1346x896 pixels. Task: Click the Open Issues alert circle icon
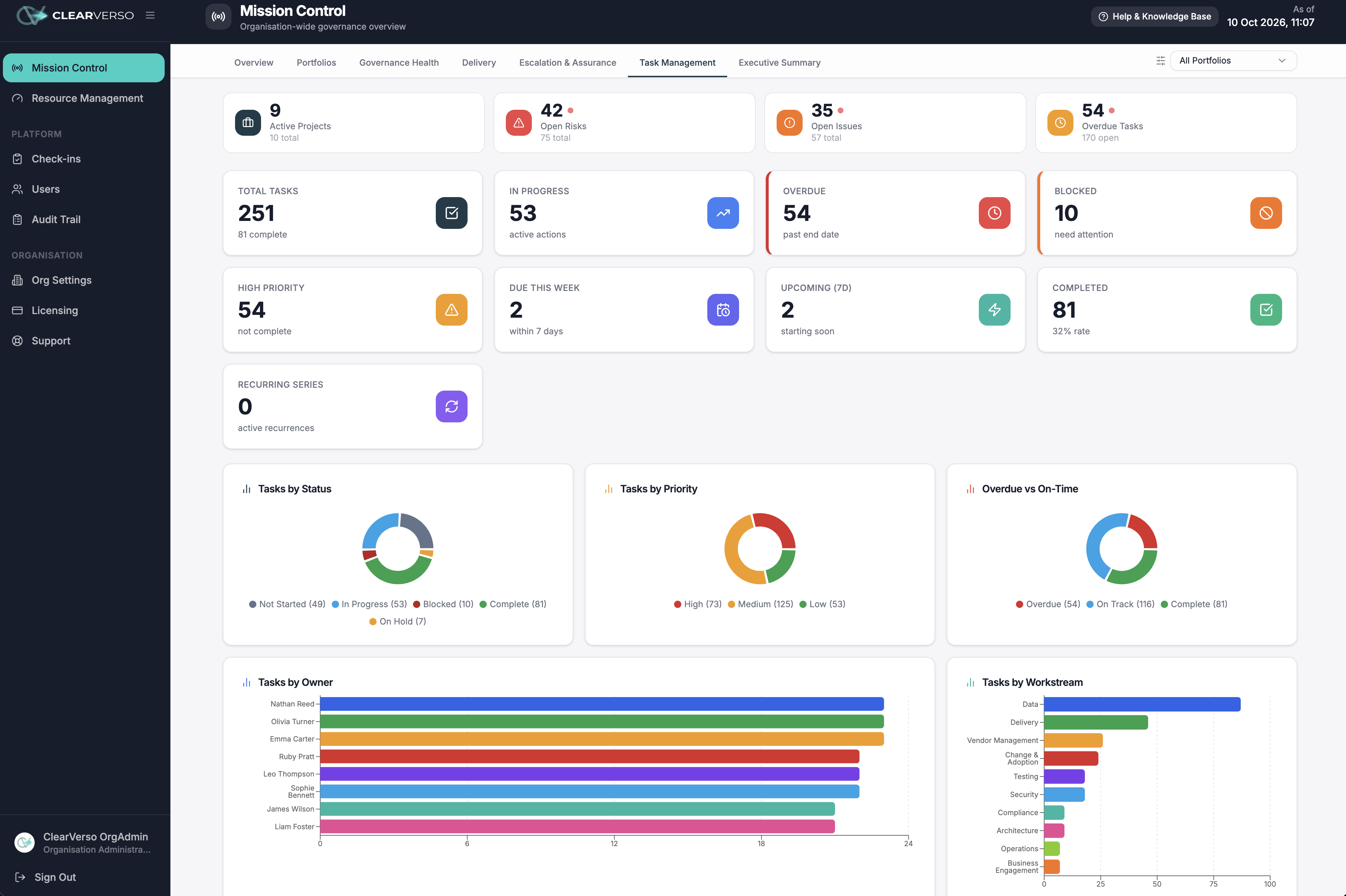[789, 123]
